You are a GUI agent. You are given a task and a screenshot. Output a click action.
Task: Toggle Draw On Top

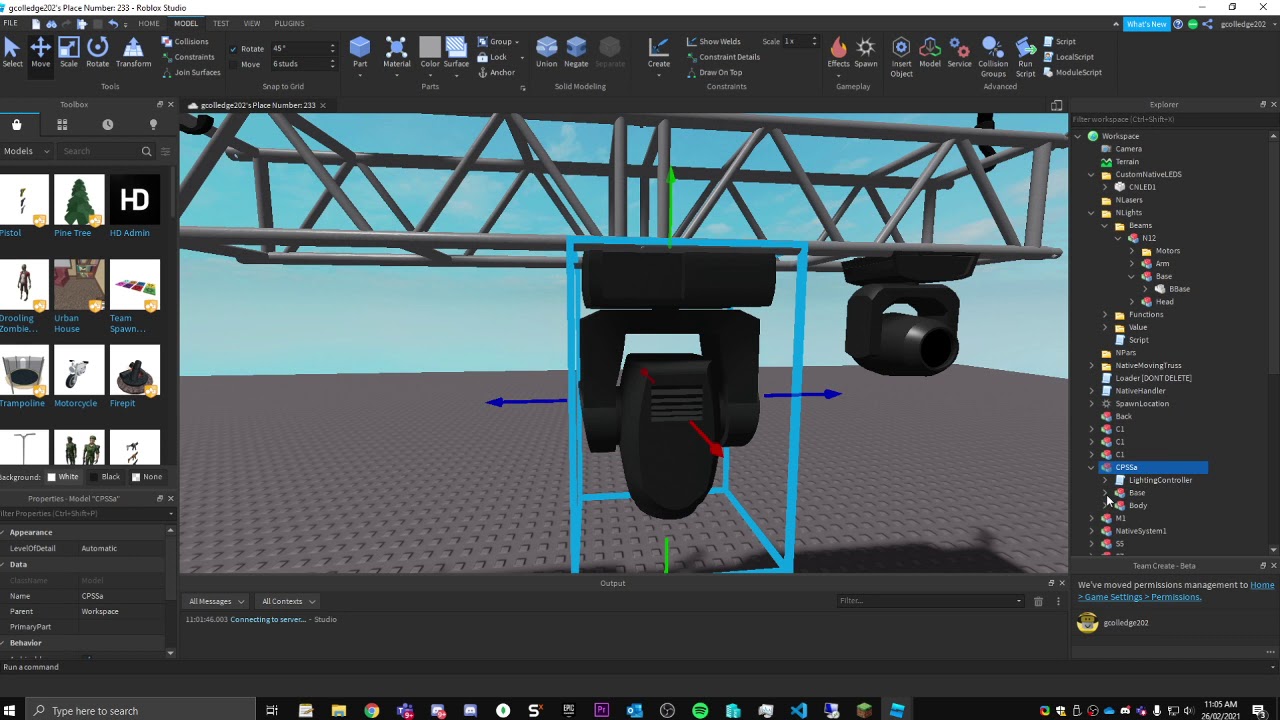pyautogui.click(x=714, y=72)
